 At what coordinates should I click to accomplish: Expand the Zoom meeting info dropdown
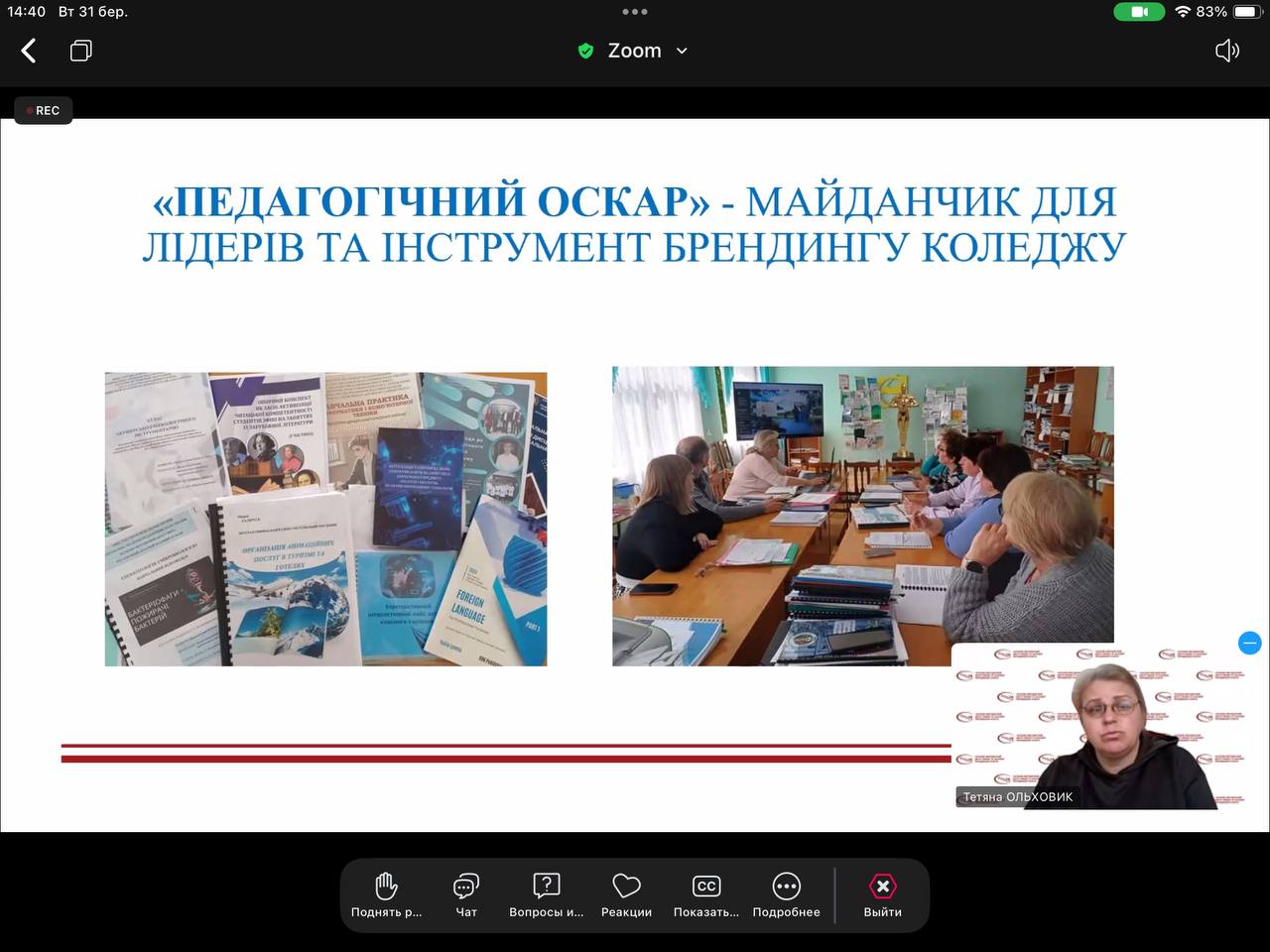pos(682,51)
